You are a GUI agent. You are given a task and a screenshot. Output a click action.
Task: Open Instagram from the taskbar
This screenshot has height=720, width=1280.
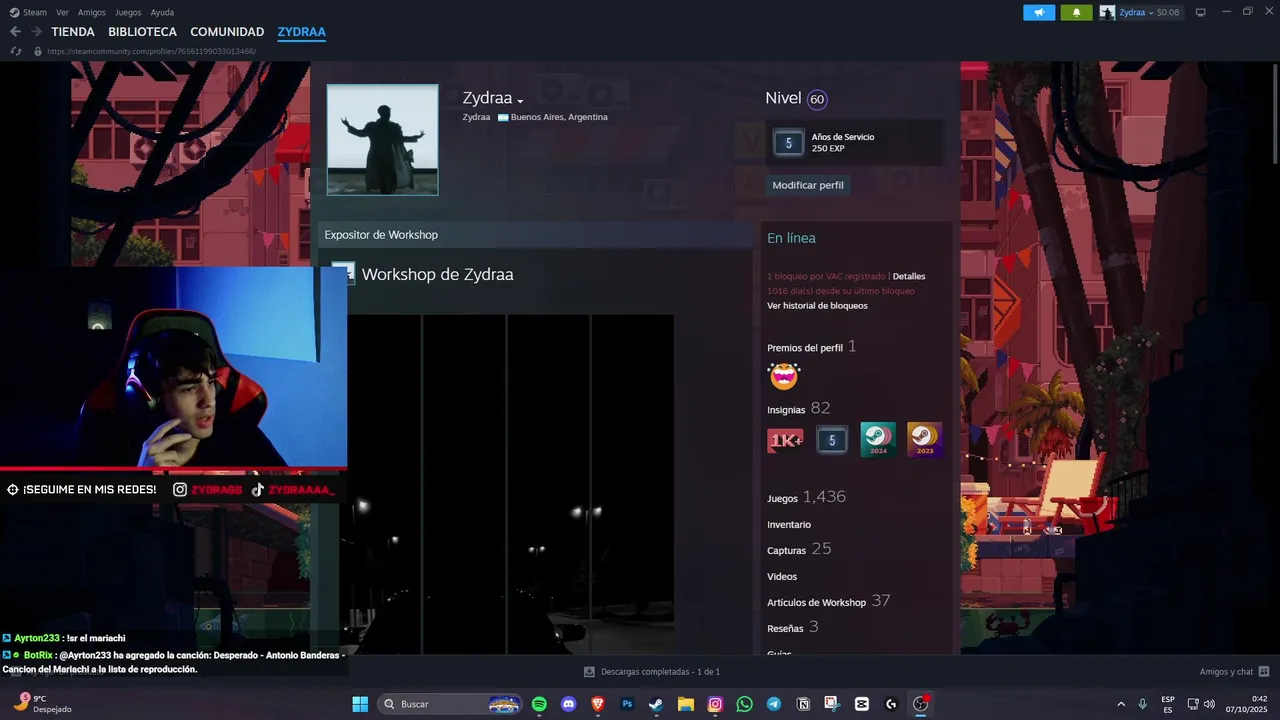(x=715, y=704)
